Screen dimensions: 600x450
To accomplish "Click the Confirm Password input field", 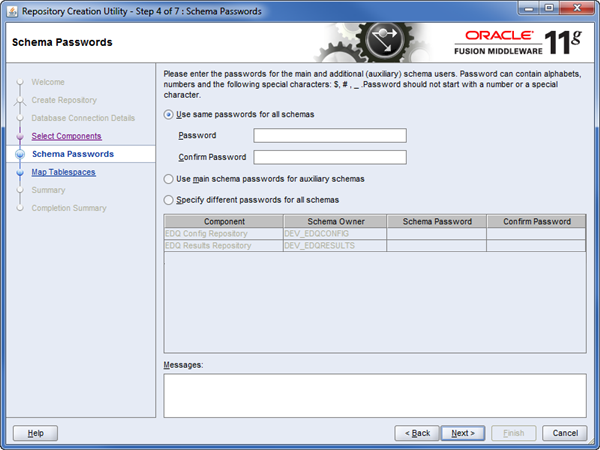I will point(330,157).
